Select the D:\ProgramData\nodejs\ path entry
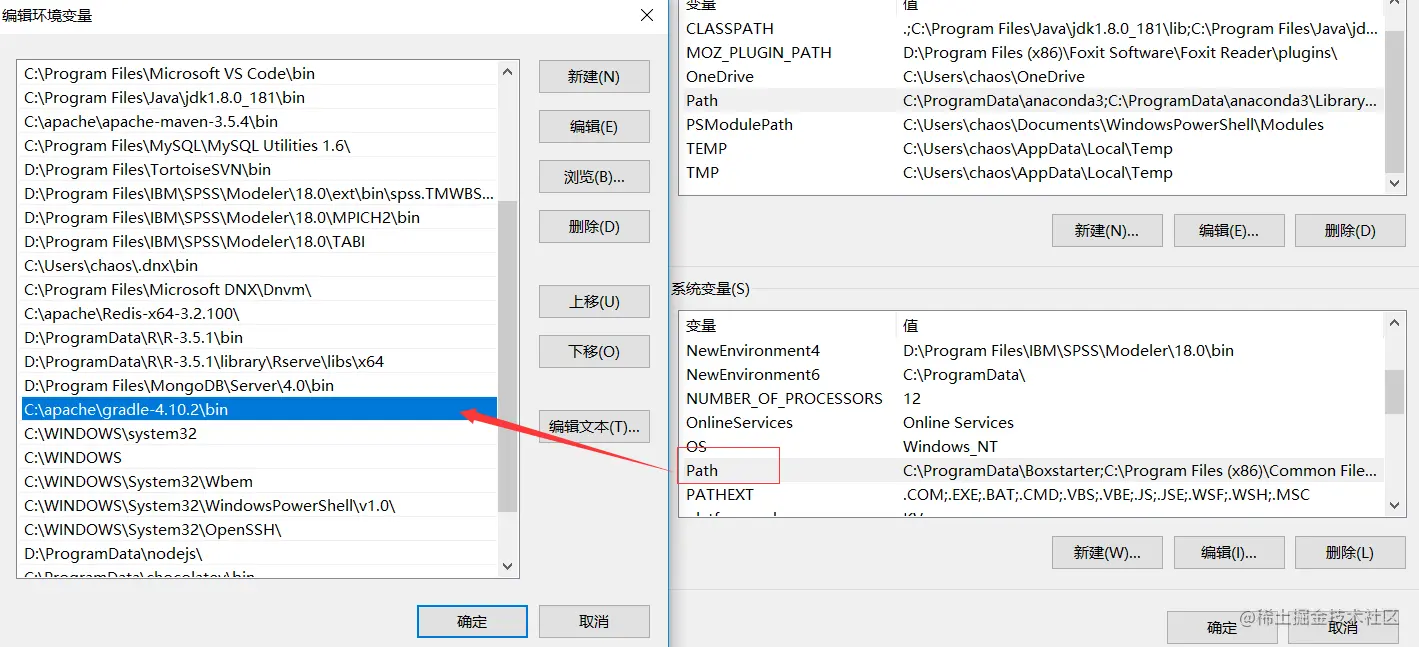The width and height of the screenshot is (1419, 647). click(259, 553)
